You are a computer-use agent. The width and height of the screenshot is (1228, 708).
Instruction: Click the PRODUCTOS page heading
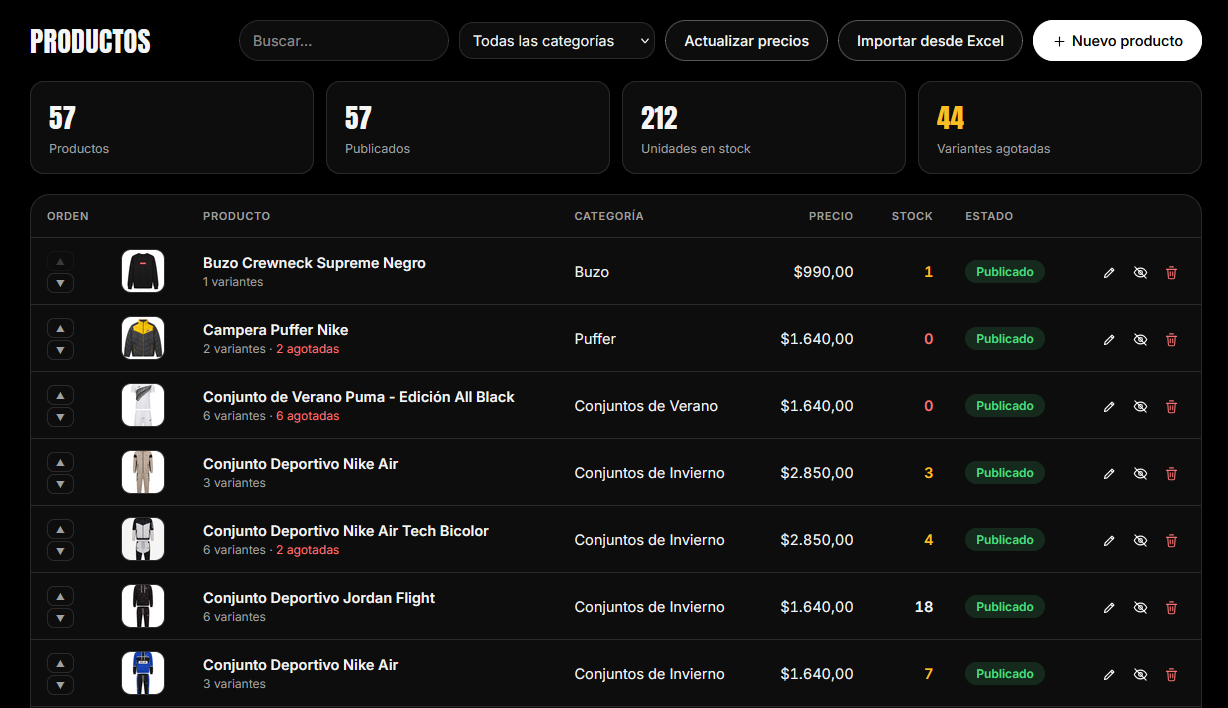tap(90, 41)
